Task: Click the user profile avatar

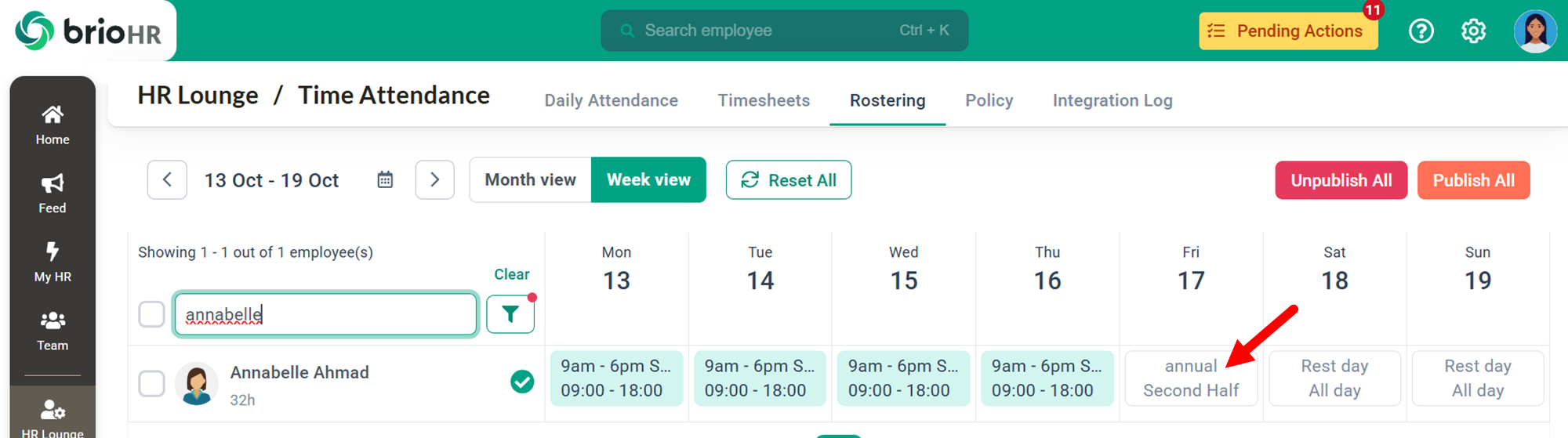Action: 1534,31
